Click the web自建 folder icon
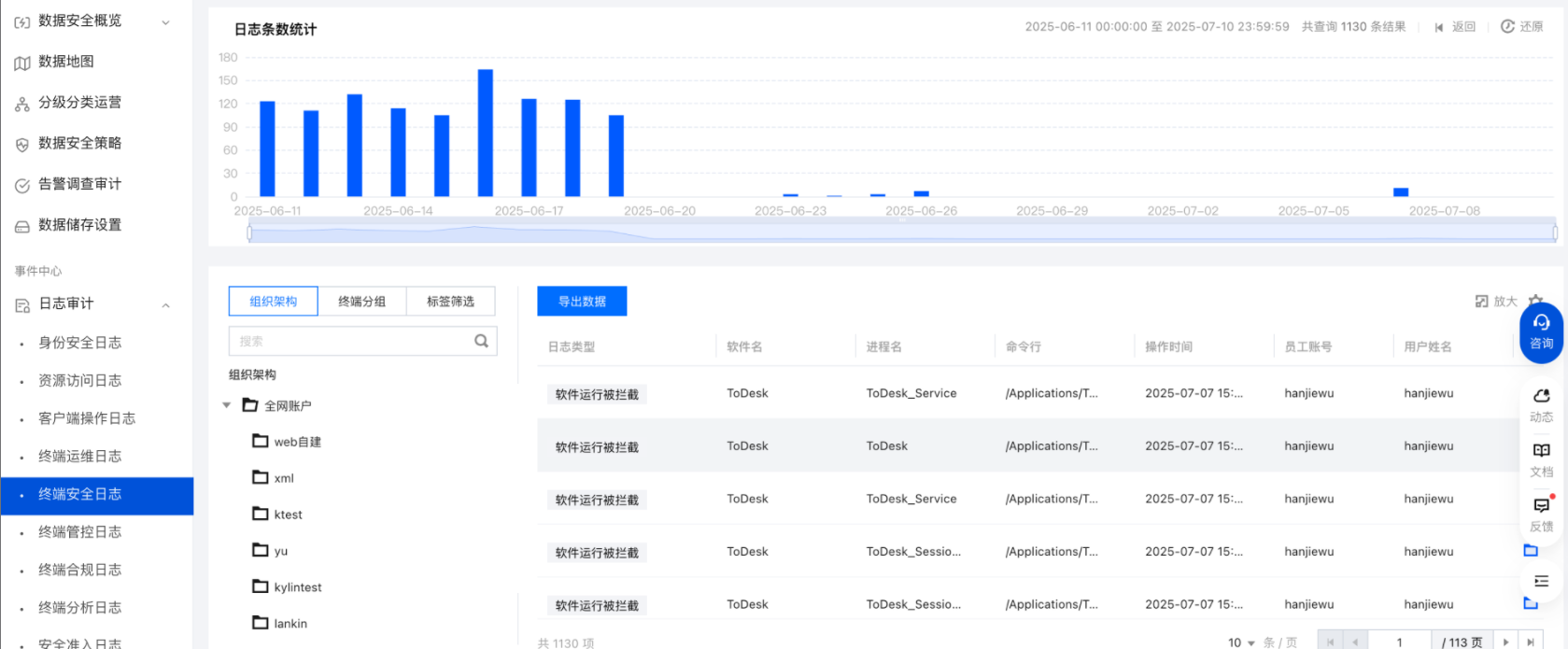 pyautogui.click(x=261, y=441)
